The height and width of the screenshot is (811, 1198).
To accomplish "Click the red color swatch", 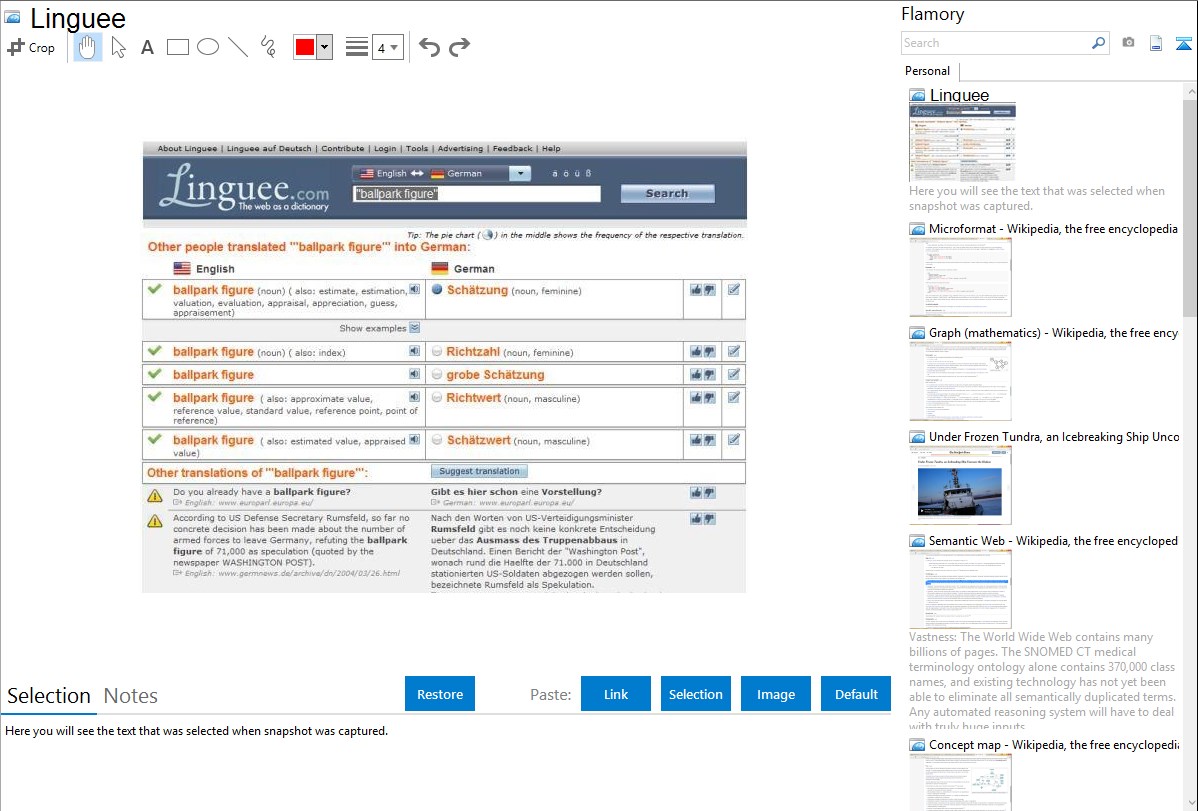I will 305,47.
